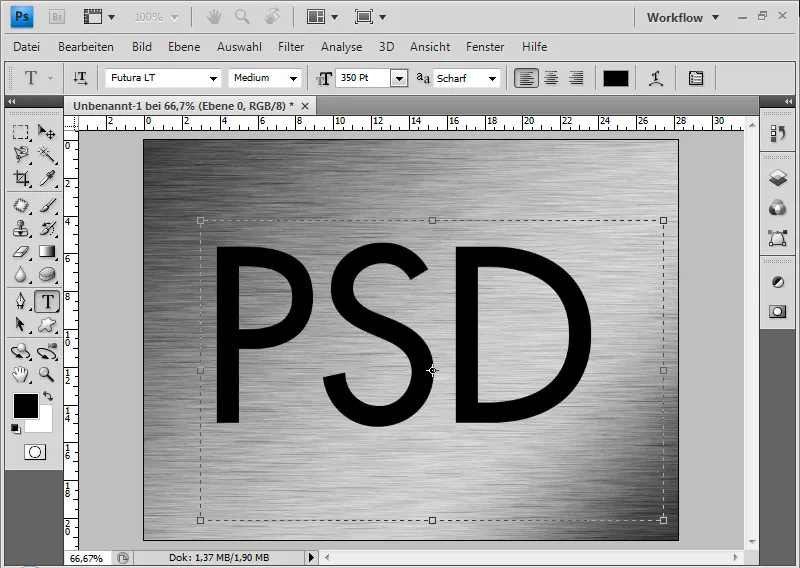Click the zoom percentage field 66,67%
Viewport: 800px width, 568px height.
point(86,558)
